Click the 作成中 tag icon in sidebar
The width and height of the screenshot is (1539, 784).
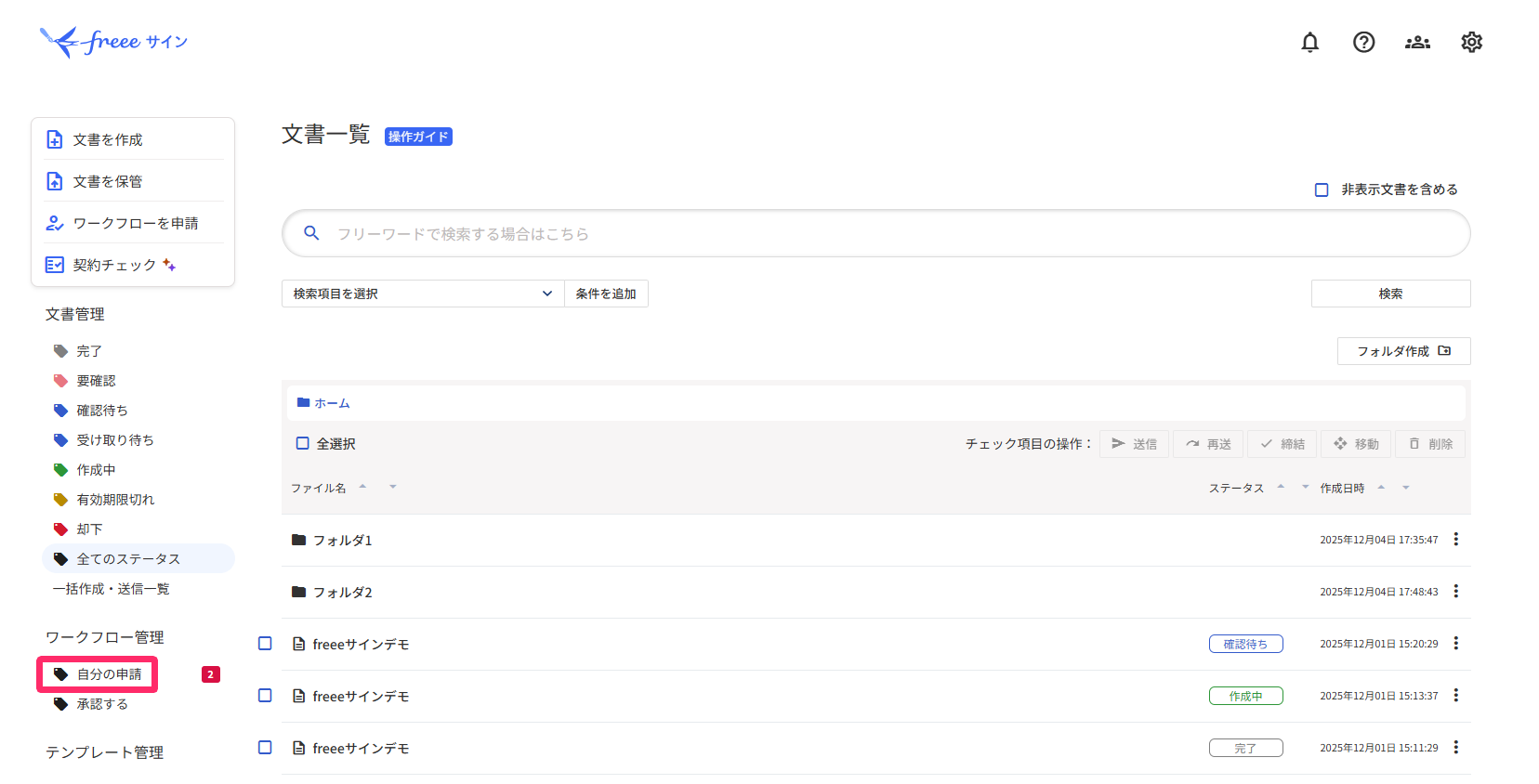(x=61, y=470)
